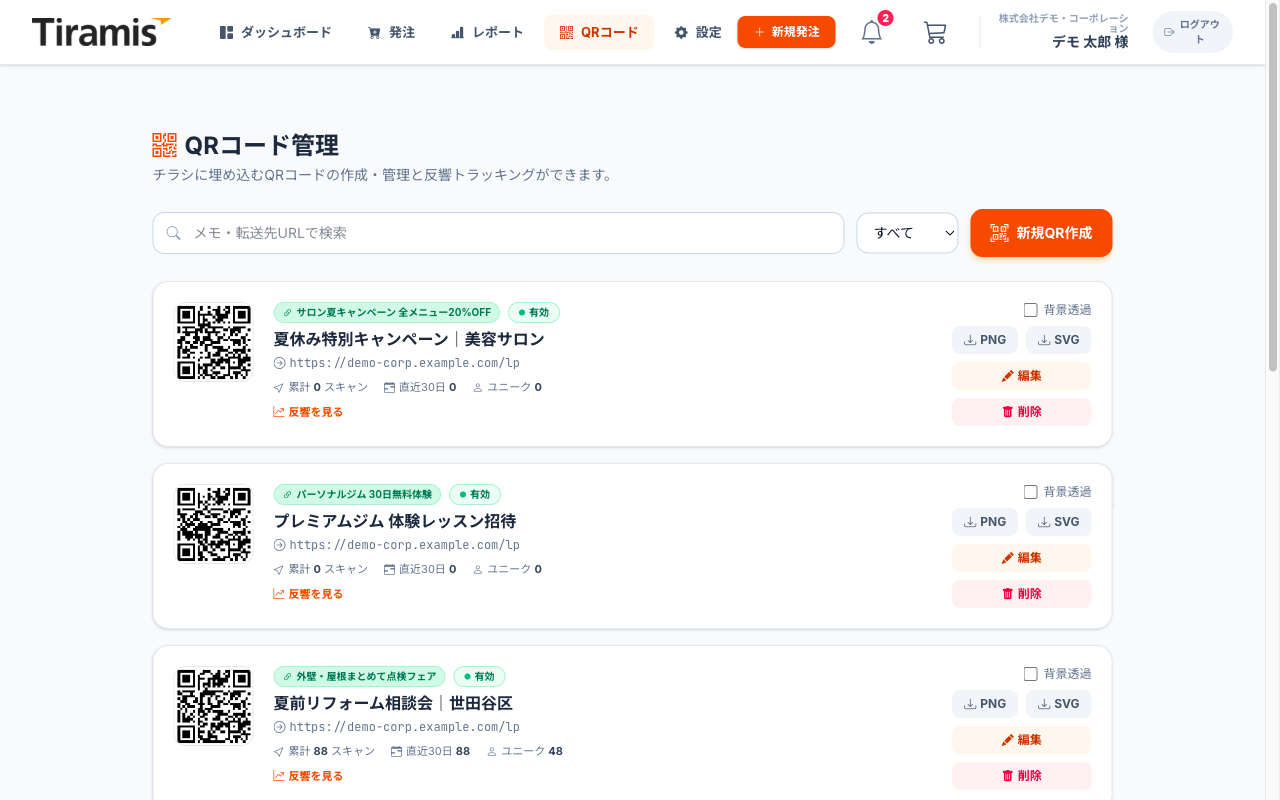Enable 背景透過 for 夏前リフォーム相談会
1280x800 pixels.
click(x=1031, y=674)
